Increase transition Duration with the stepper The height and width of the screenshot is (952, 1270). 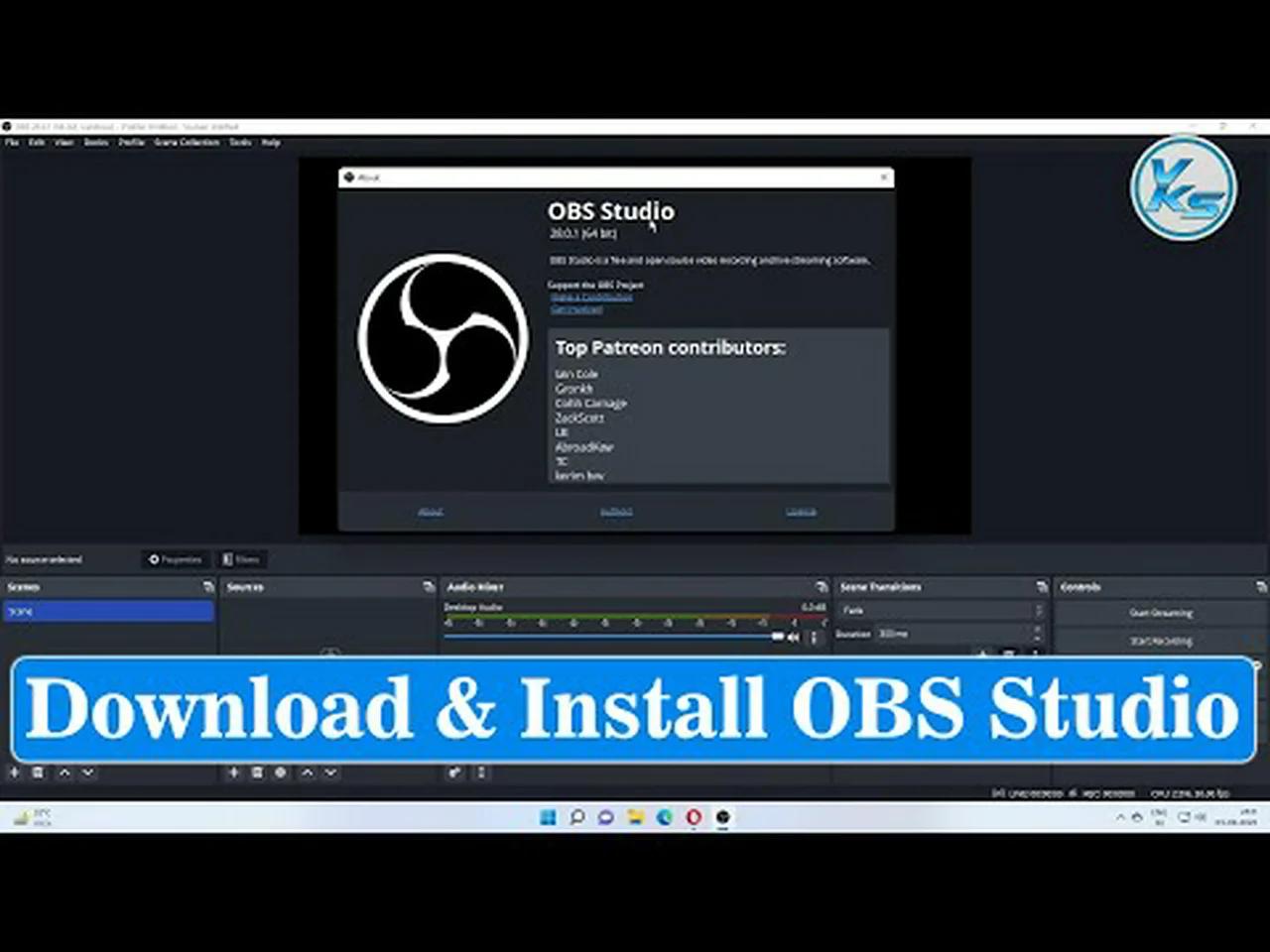pyautogui.click(x=1036, y=629)
